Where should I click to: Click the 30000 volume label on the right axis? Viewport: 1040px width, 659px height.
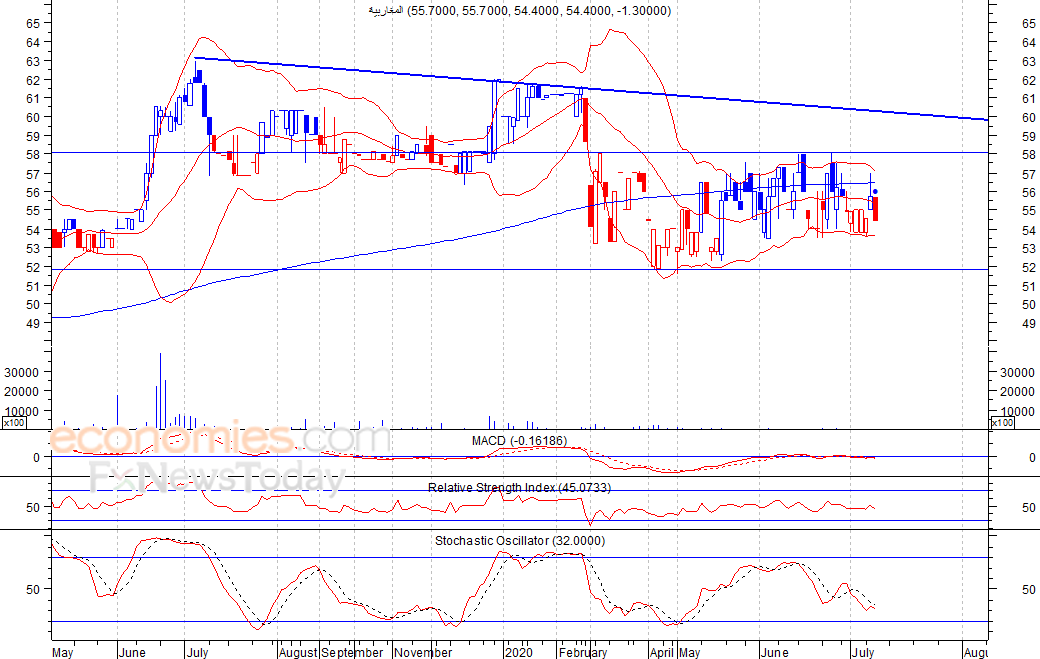click(x=1017, y=373)
